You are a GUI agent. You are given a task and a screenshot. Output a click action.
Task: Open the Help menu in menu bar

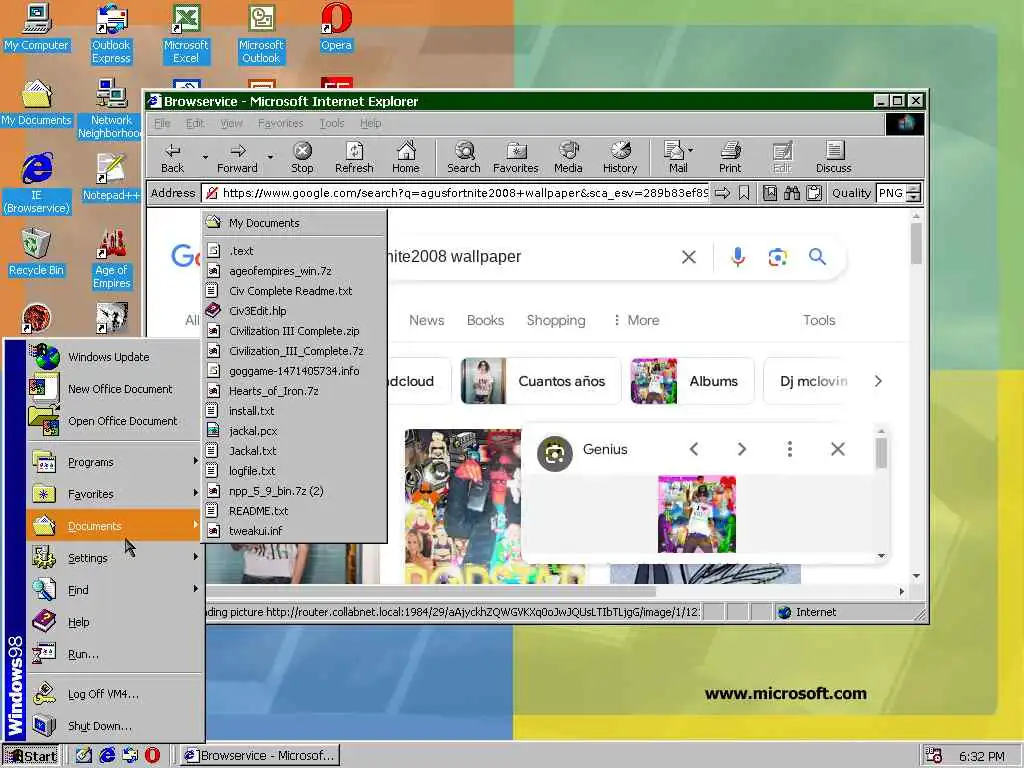point(370,123)
